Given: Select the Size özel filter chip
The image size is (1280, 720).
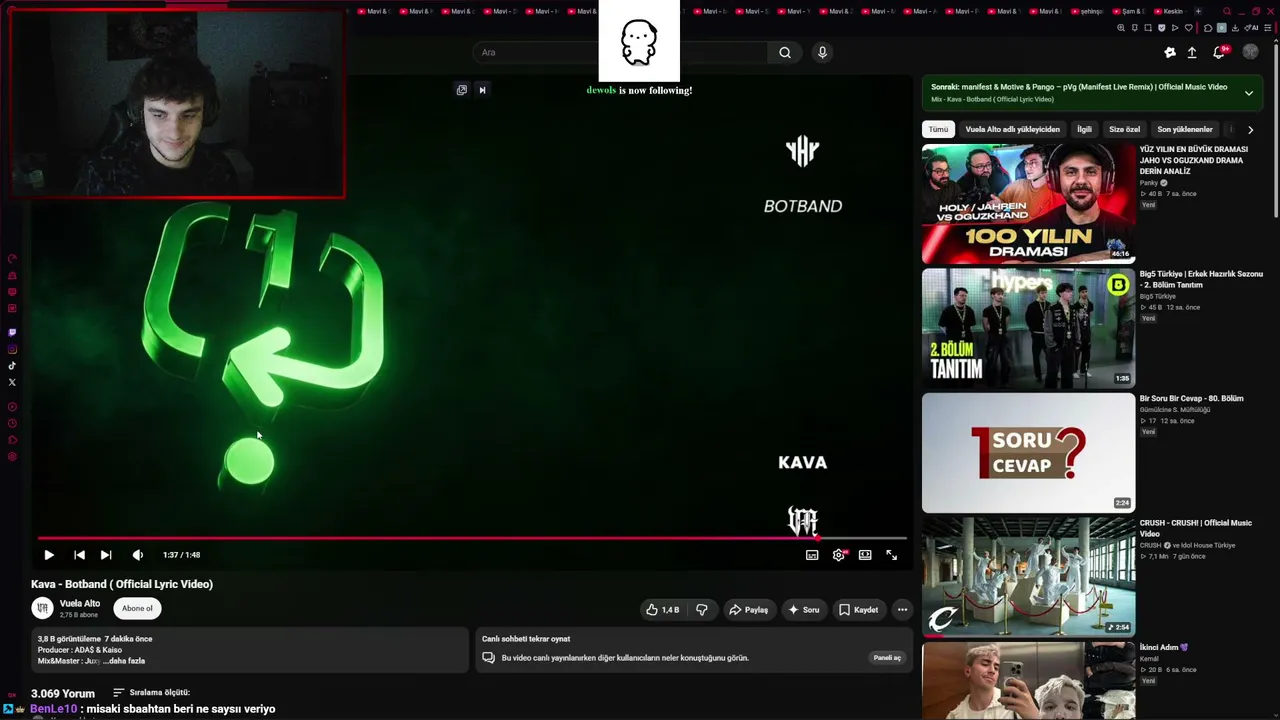Looking at the screenshot, I should point(1124,129).
